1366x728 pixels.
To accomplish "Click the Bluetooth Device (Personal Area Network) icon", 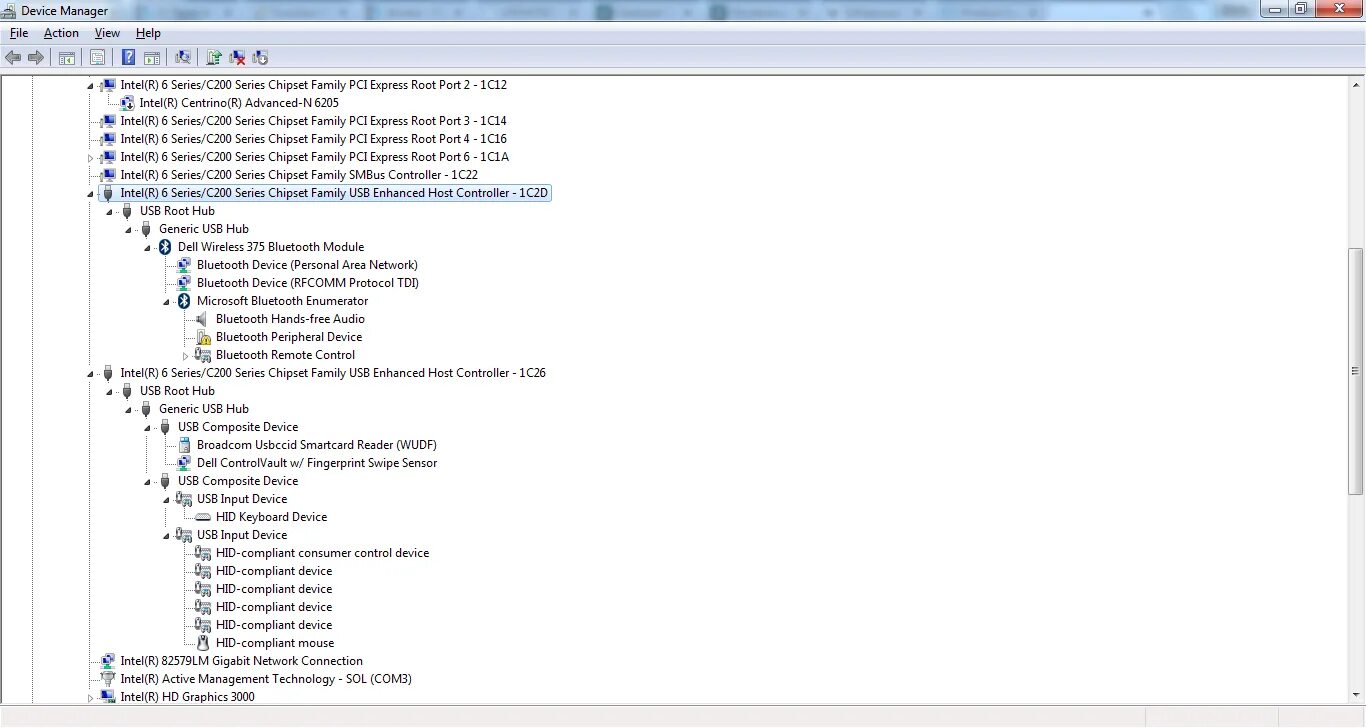I will tap(184, 265).
